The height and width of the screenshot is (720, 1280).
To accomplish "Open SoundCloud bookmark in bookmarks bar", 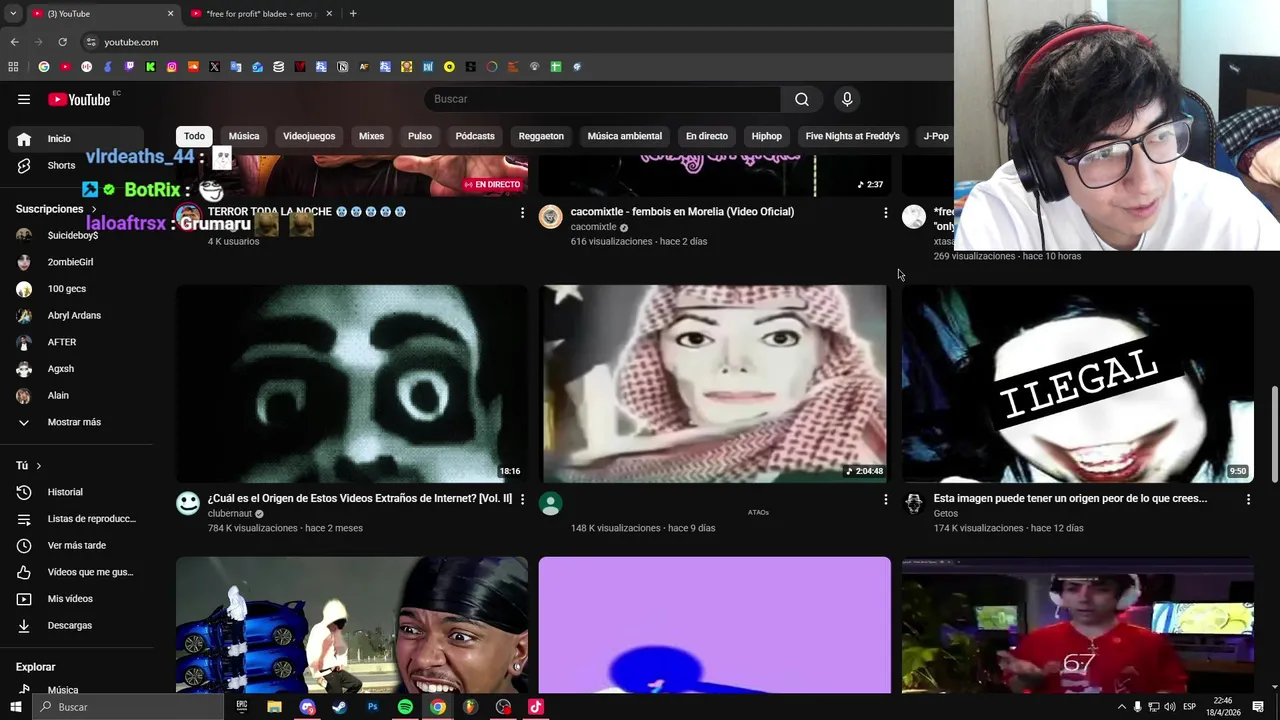I will [193, 67].
